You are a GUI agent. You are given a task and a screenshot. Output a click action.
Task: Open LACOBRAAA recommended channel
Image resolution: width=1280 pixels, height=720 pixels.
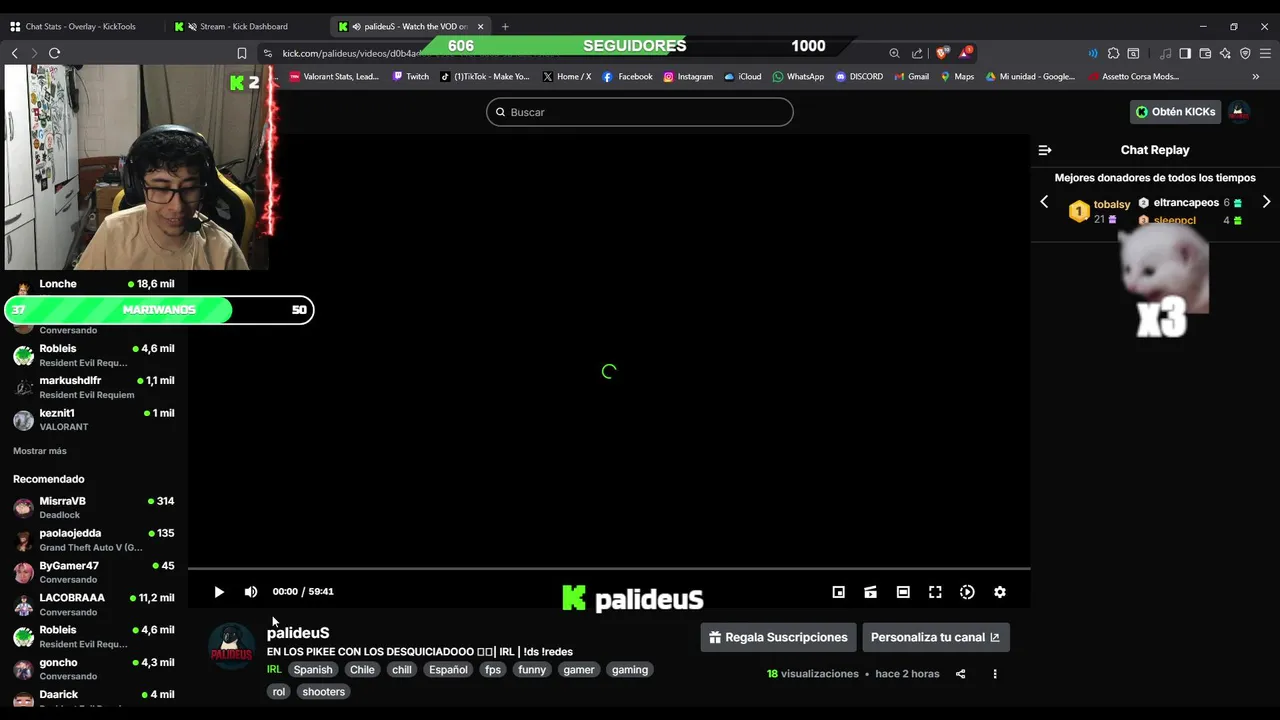point(94,604)
